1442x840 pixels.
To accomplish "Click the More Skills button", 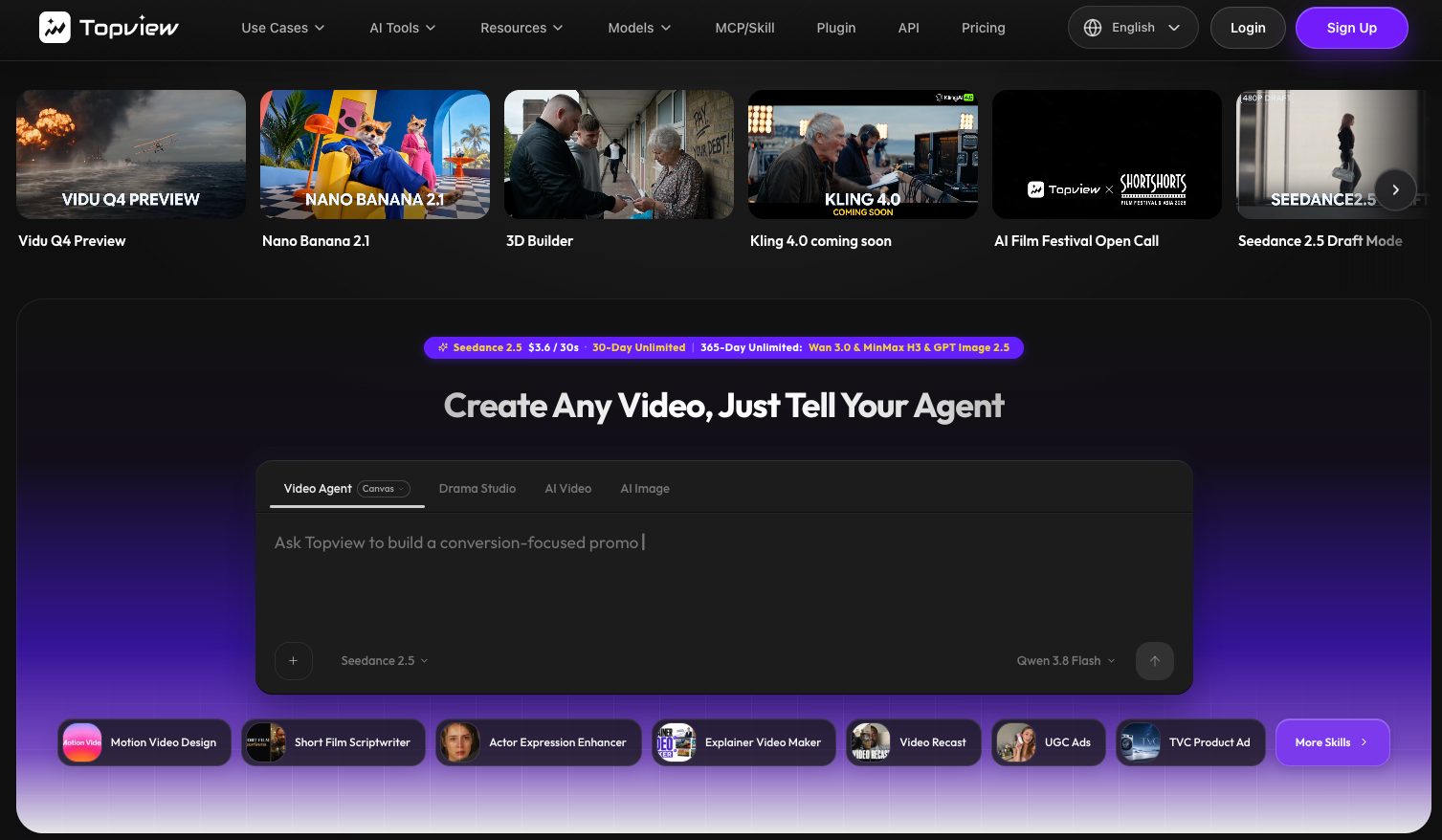I will tap(1333, 742).
